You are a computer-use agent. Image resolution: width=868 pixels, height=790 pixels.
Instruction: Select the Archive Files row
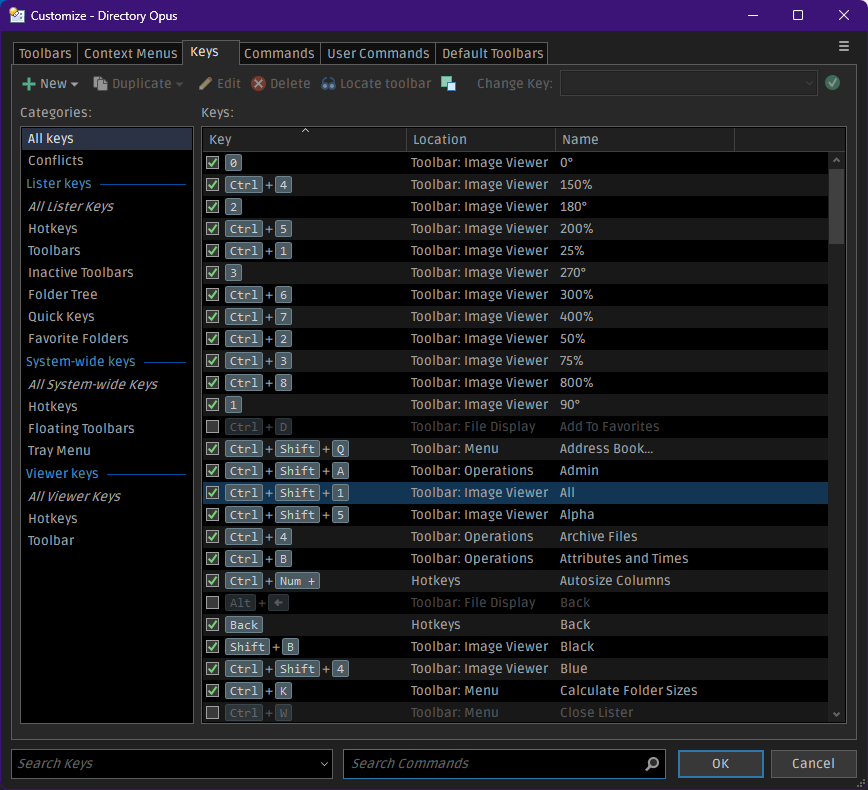click(515, 537)
